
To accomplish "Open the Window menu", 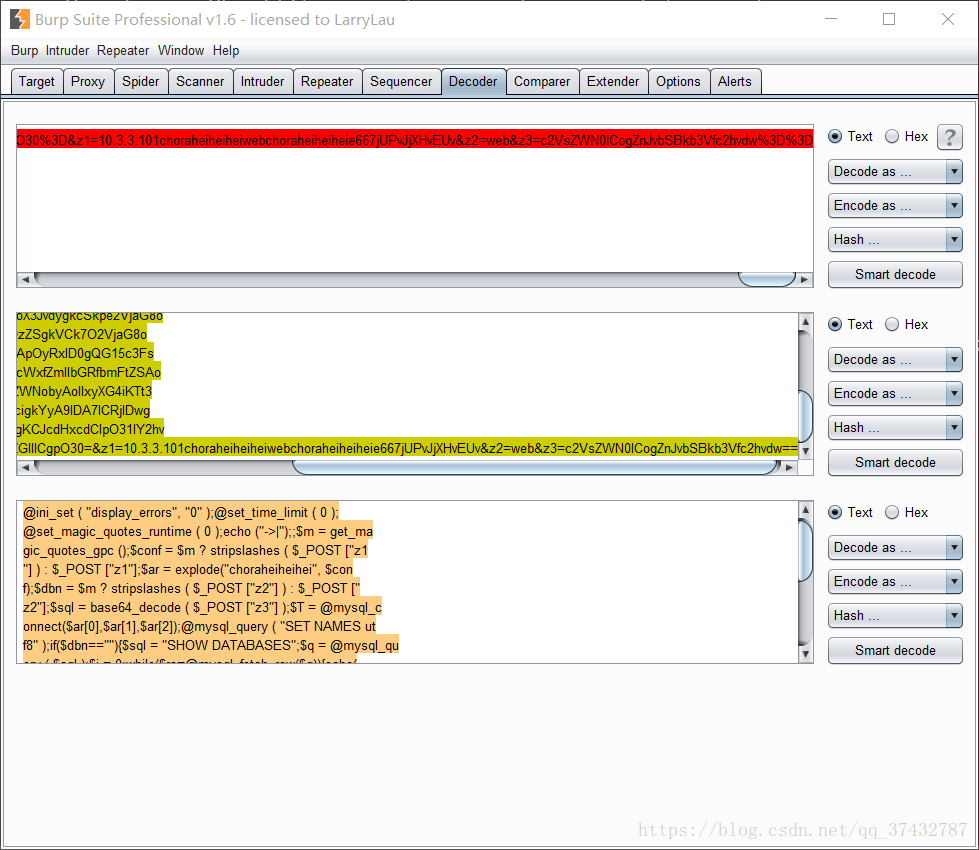I will tap(181, 51).
